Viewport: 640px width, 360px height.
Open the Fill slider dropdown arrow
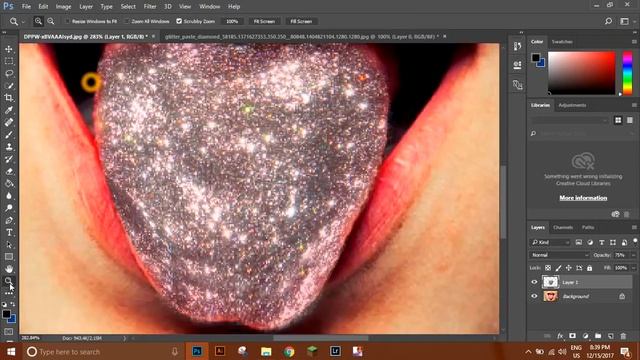click(633, 268)
